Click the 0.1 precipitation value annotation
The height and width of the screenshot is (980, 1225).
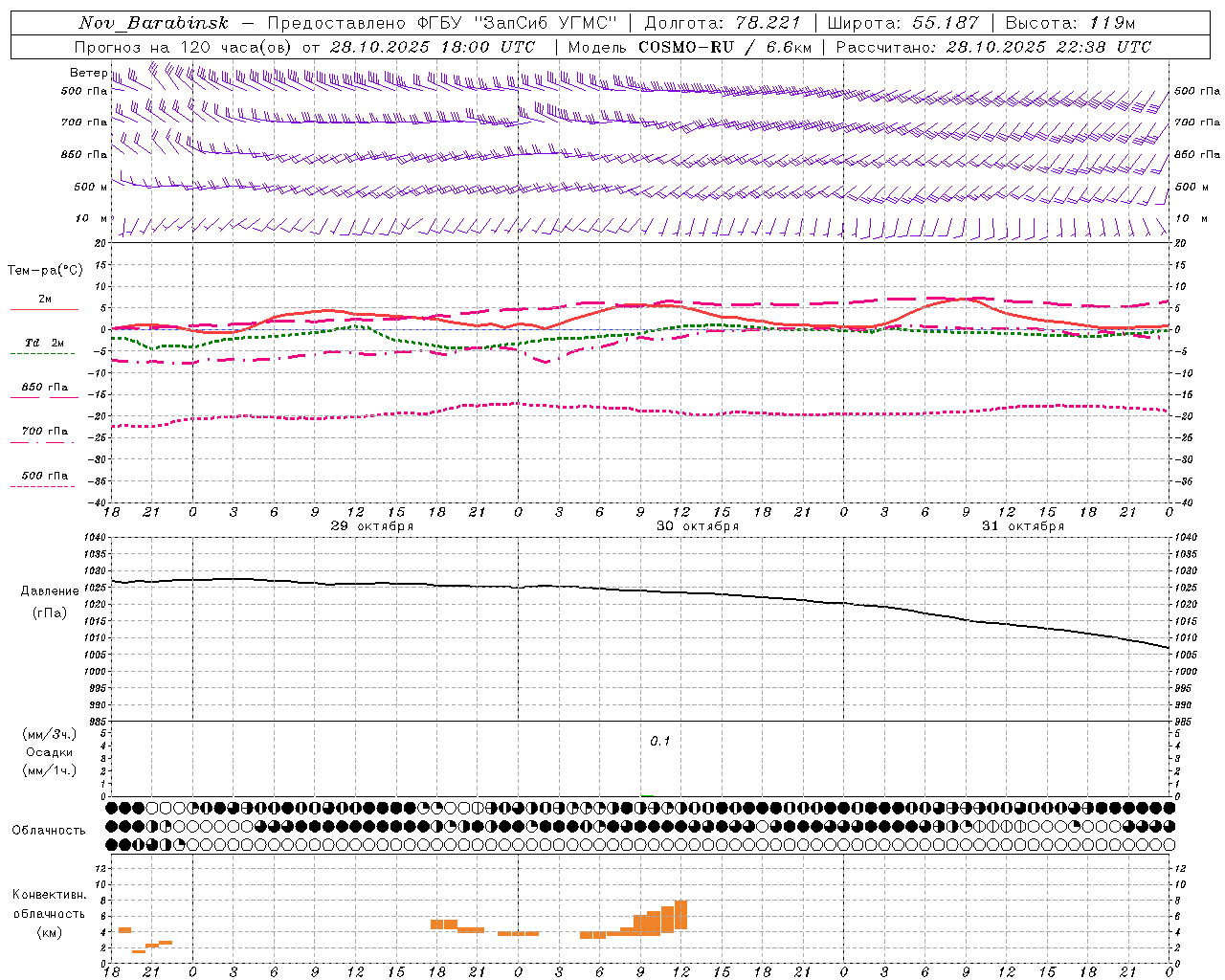pos(660,741)
